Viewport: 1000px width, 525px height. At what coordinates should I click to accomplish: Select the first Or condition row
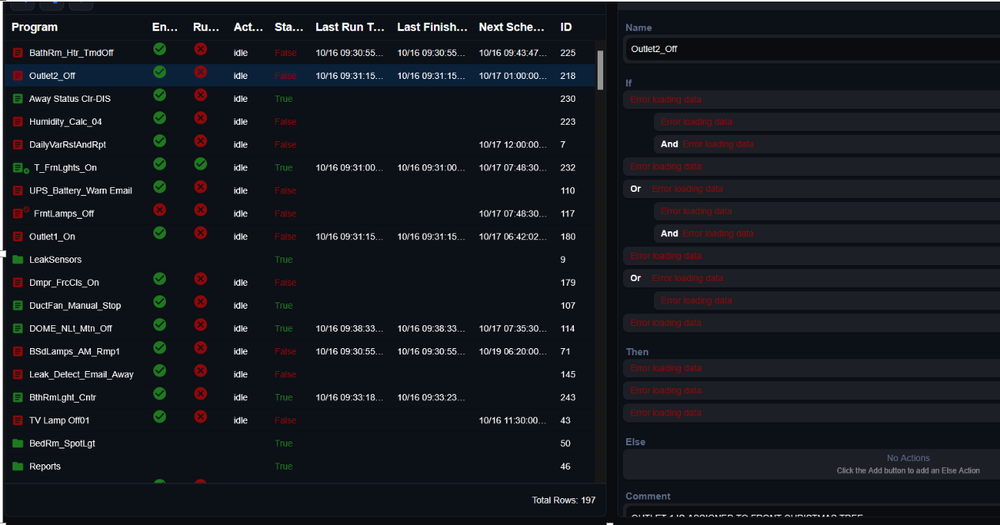811,189
